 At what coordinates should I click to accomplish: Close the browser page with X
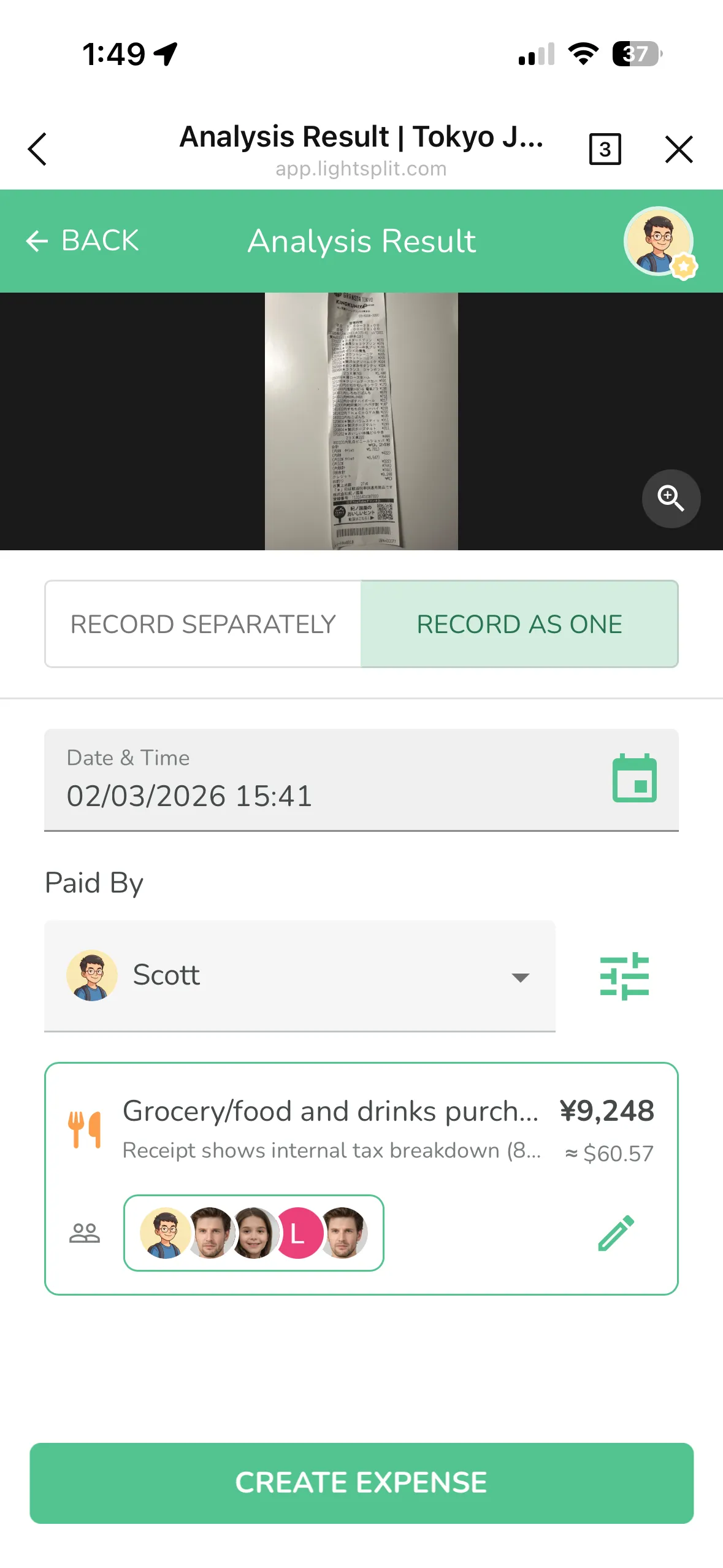[x=678, y=149]
